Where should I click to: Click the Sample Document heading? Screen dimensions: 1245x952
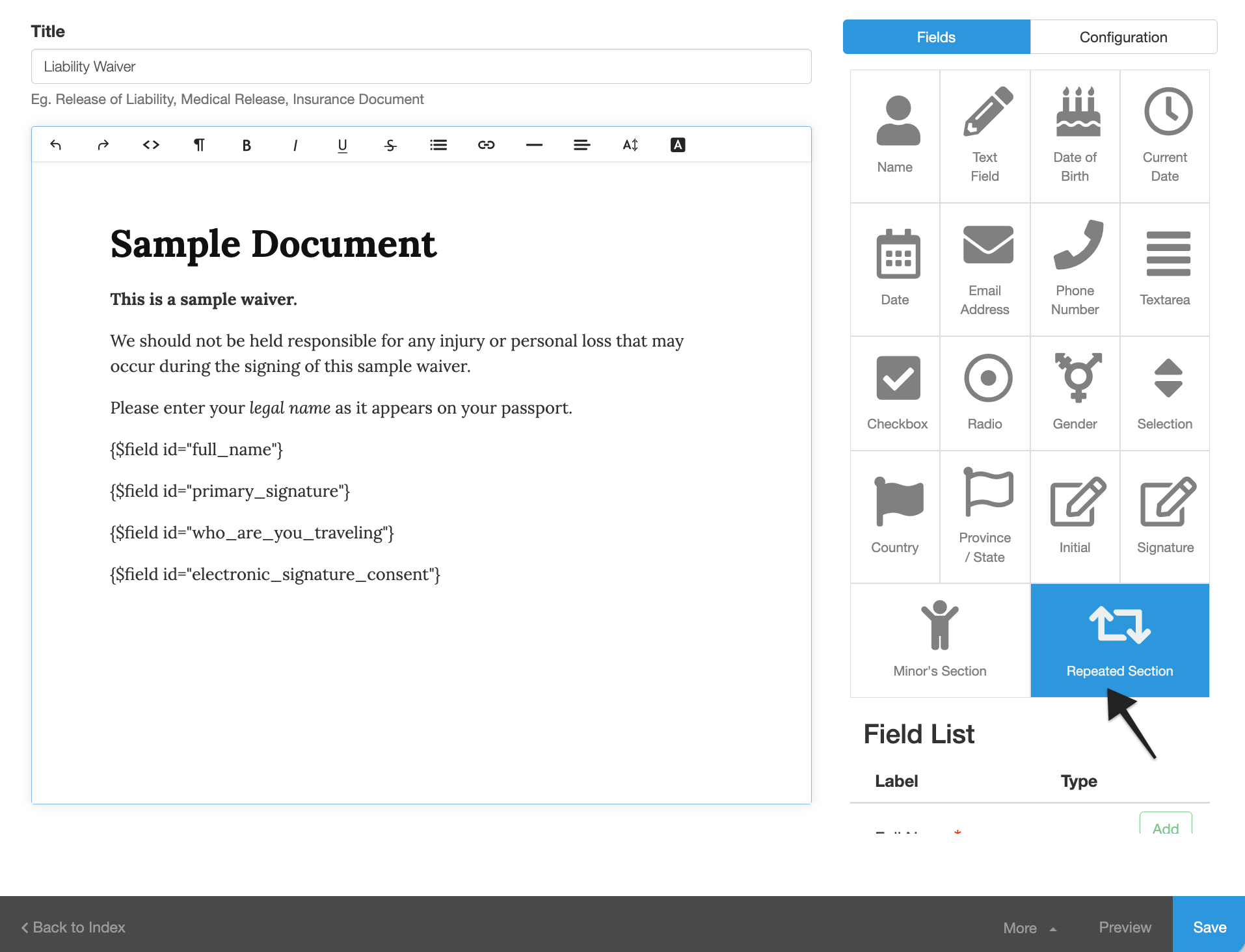273,245
